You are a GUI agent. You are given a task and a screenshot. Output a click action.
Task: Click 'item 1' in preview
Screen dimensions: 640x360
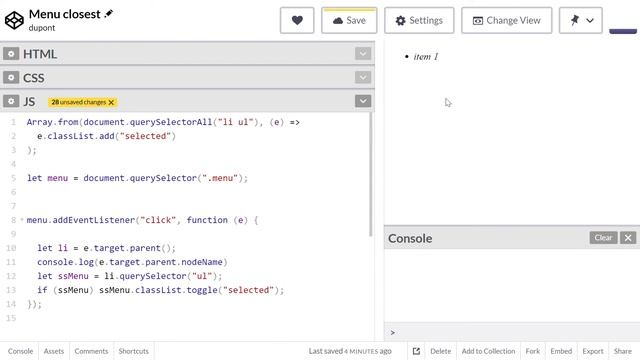426,56
